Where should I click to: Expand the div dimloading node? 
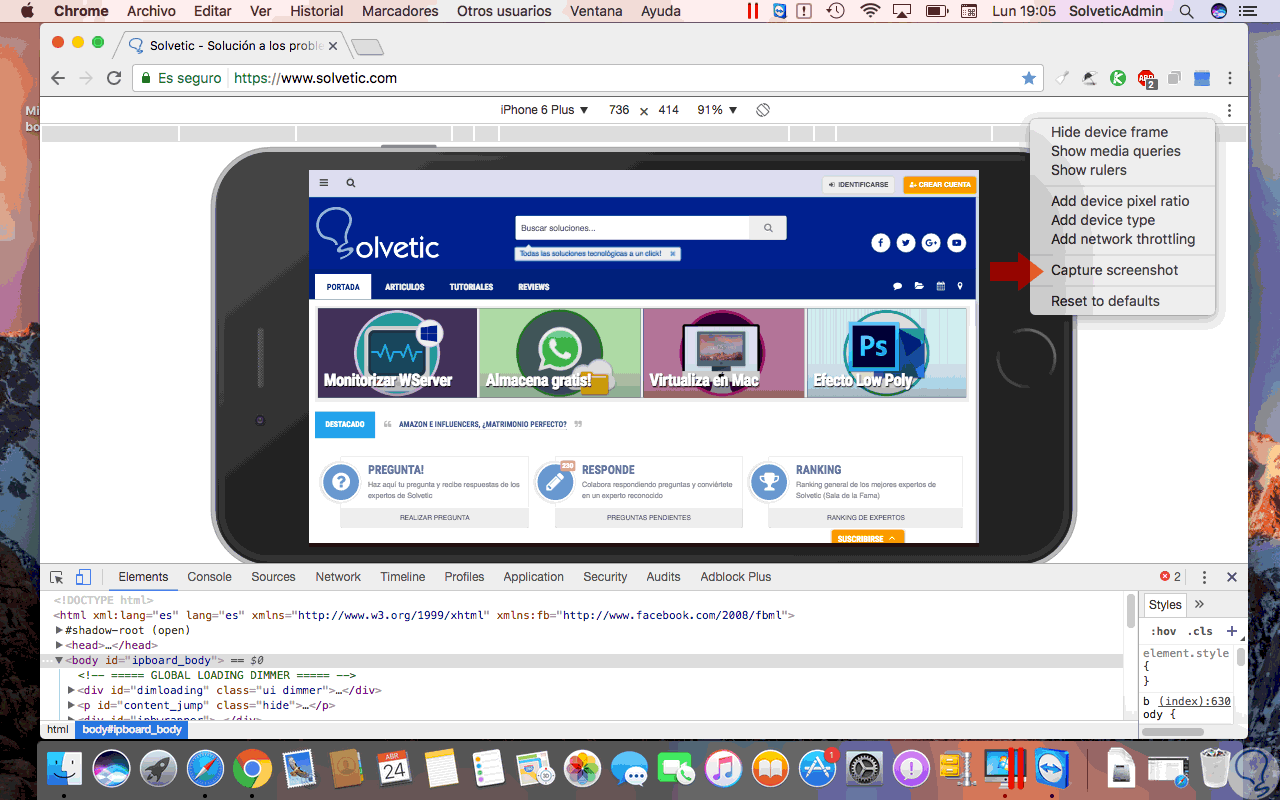71,690
